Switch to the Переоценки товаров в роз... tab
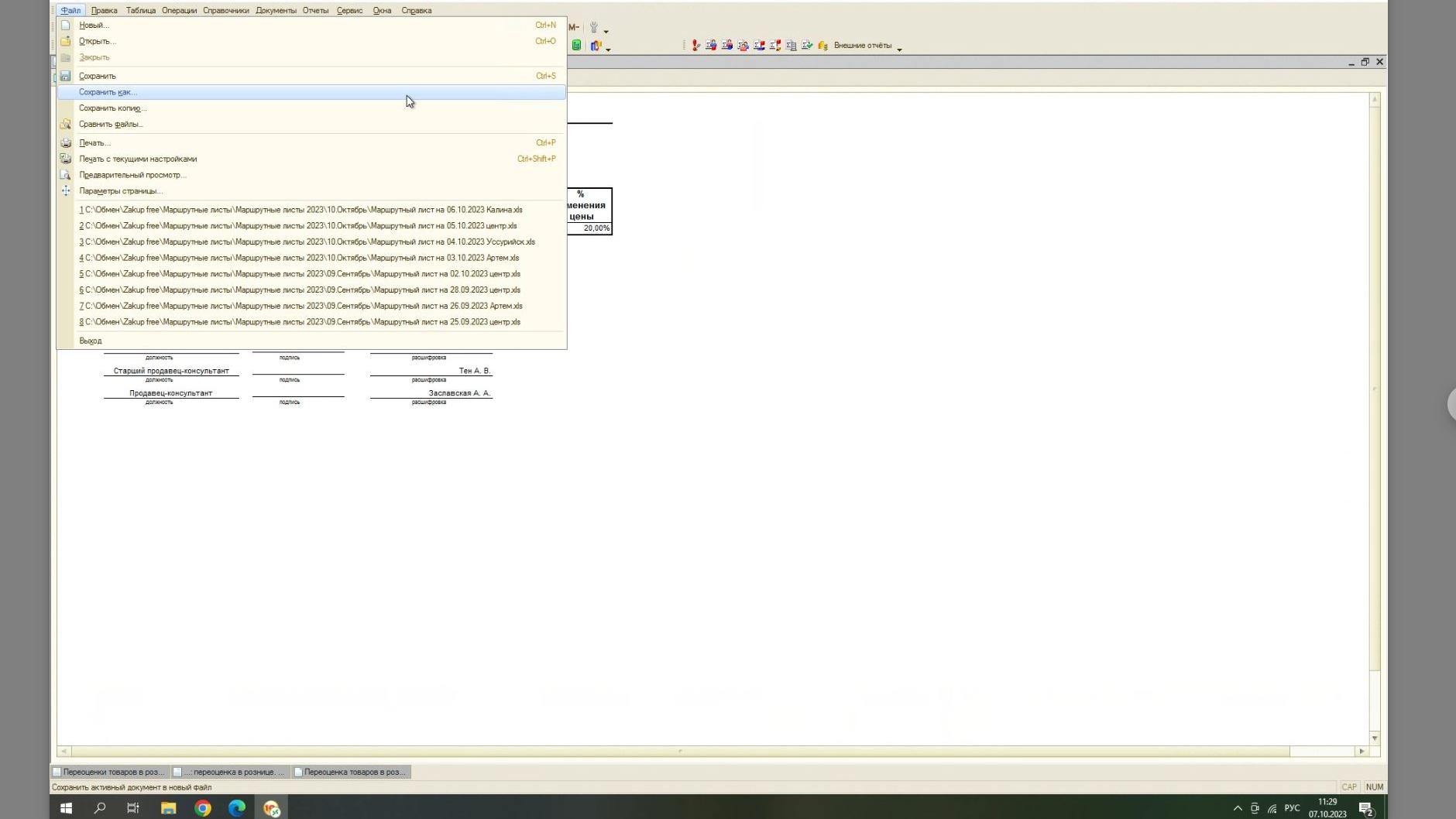The width and height of the screenshot is (1456, 819). [x=109, y=772]
